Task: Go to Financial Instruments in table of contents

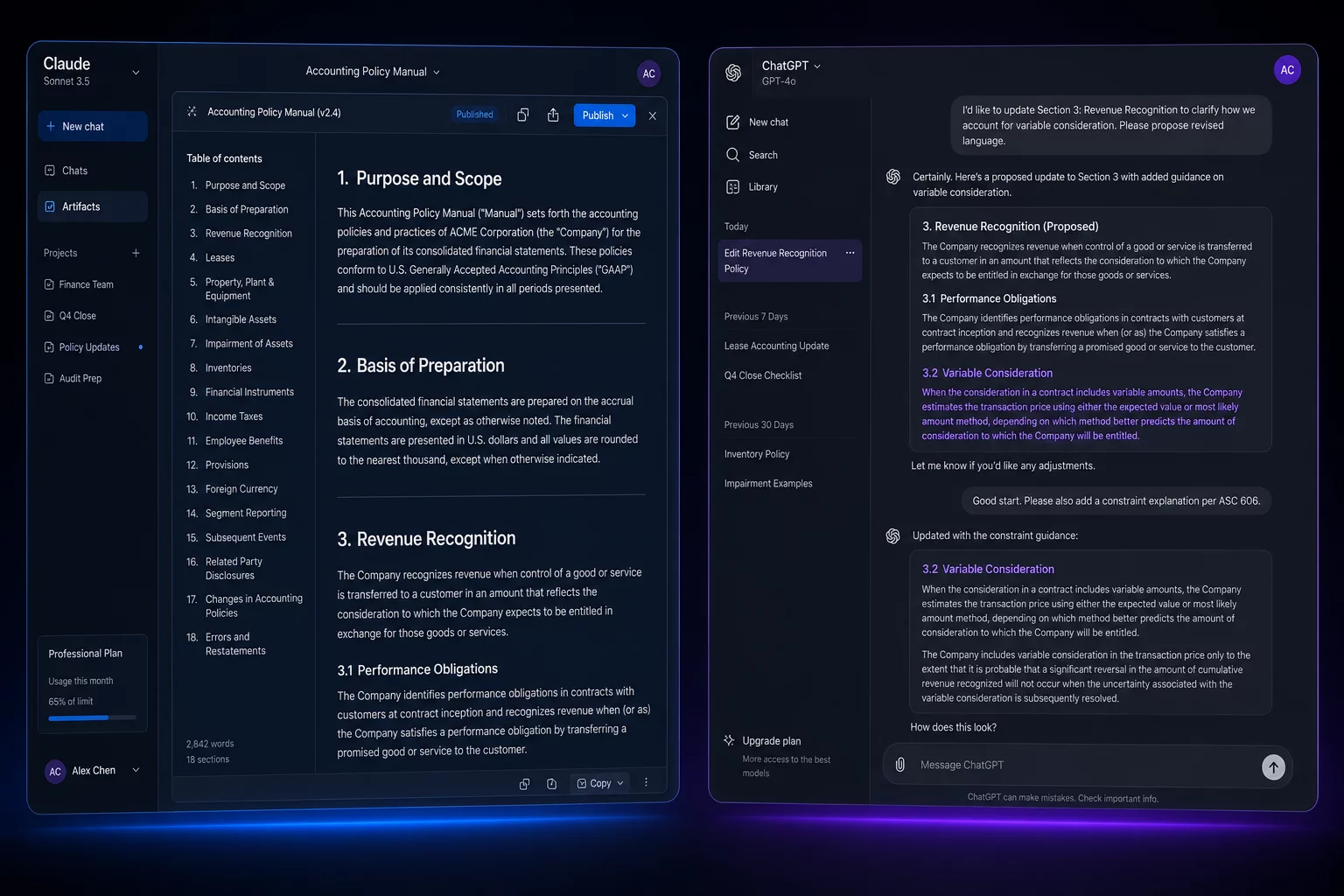Action: [249, 393]
